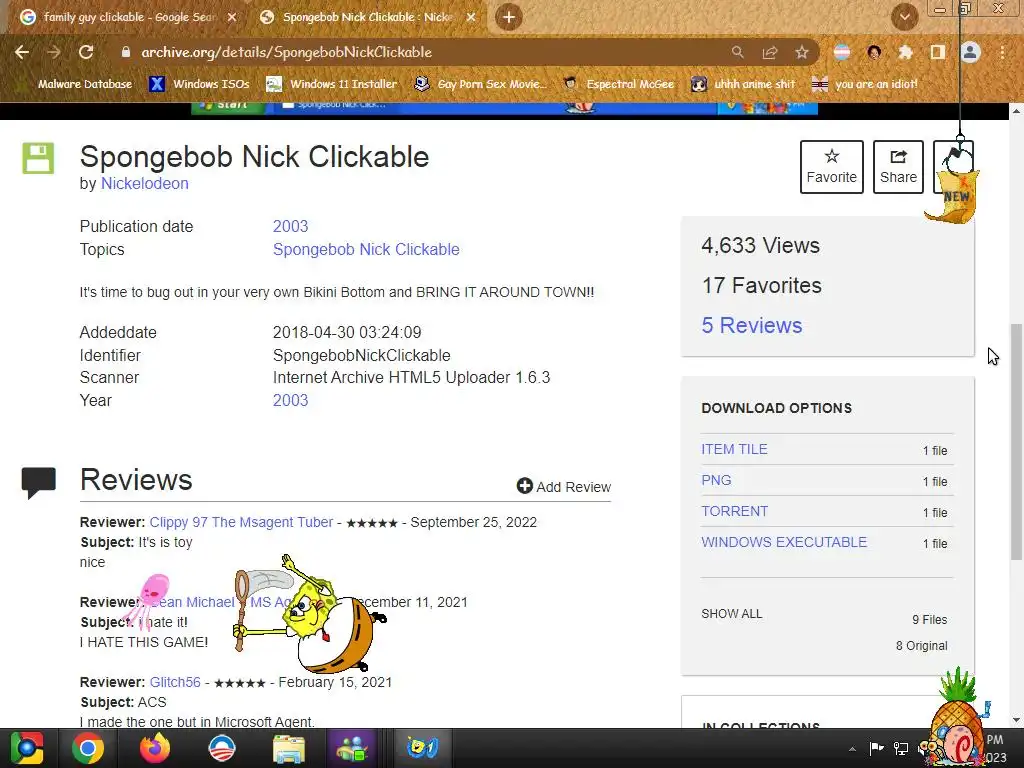Click the forward navigation arrow

click(54, 52)
